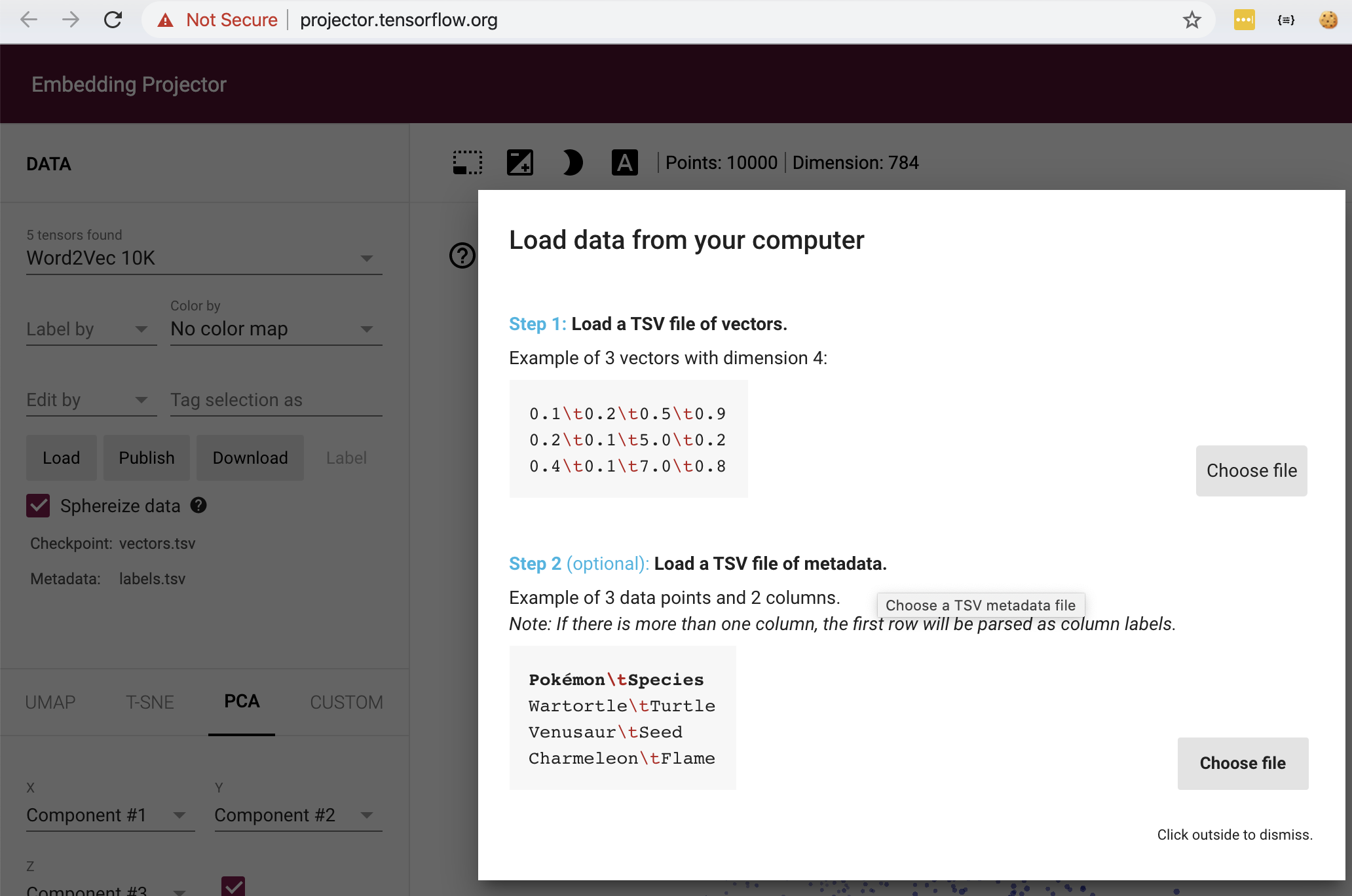The height and width of the screenshot is (896, 1352).
Task: Toggle the Z component checkbox
Action: 233,886
